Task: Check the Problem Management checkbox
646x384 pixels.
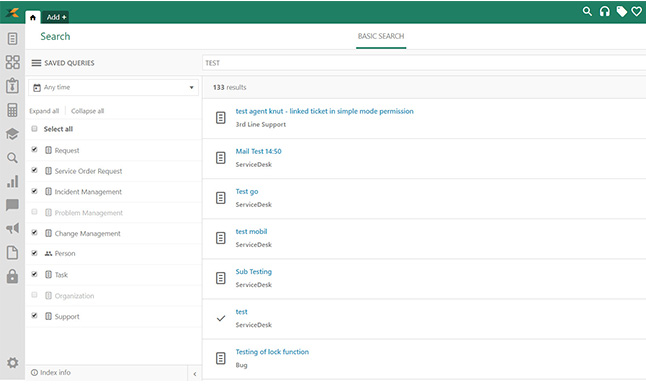Action: pos(35,212)
